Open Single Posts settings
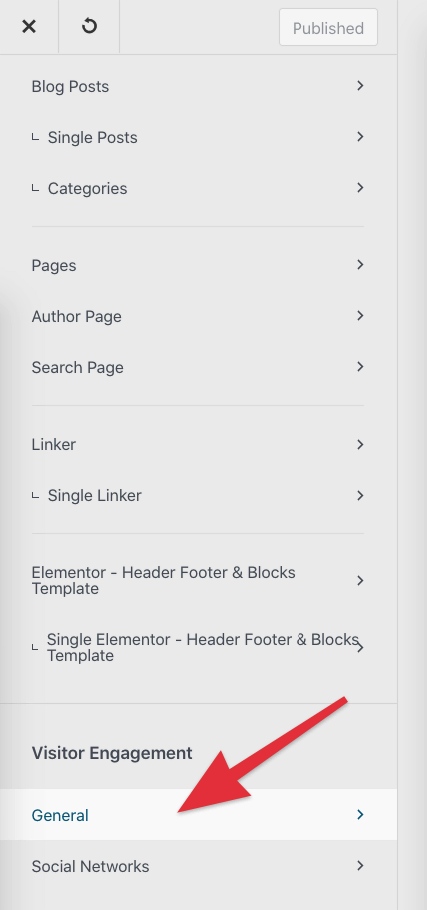 pos(198,137)
